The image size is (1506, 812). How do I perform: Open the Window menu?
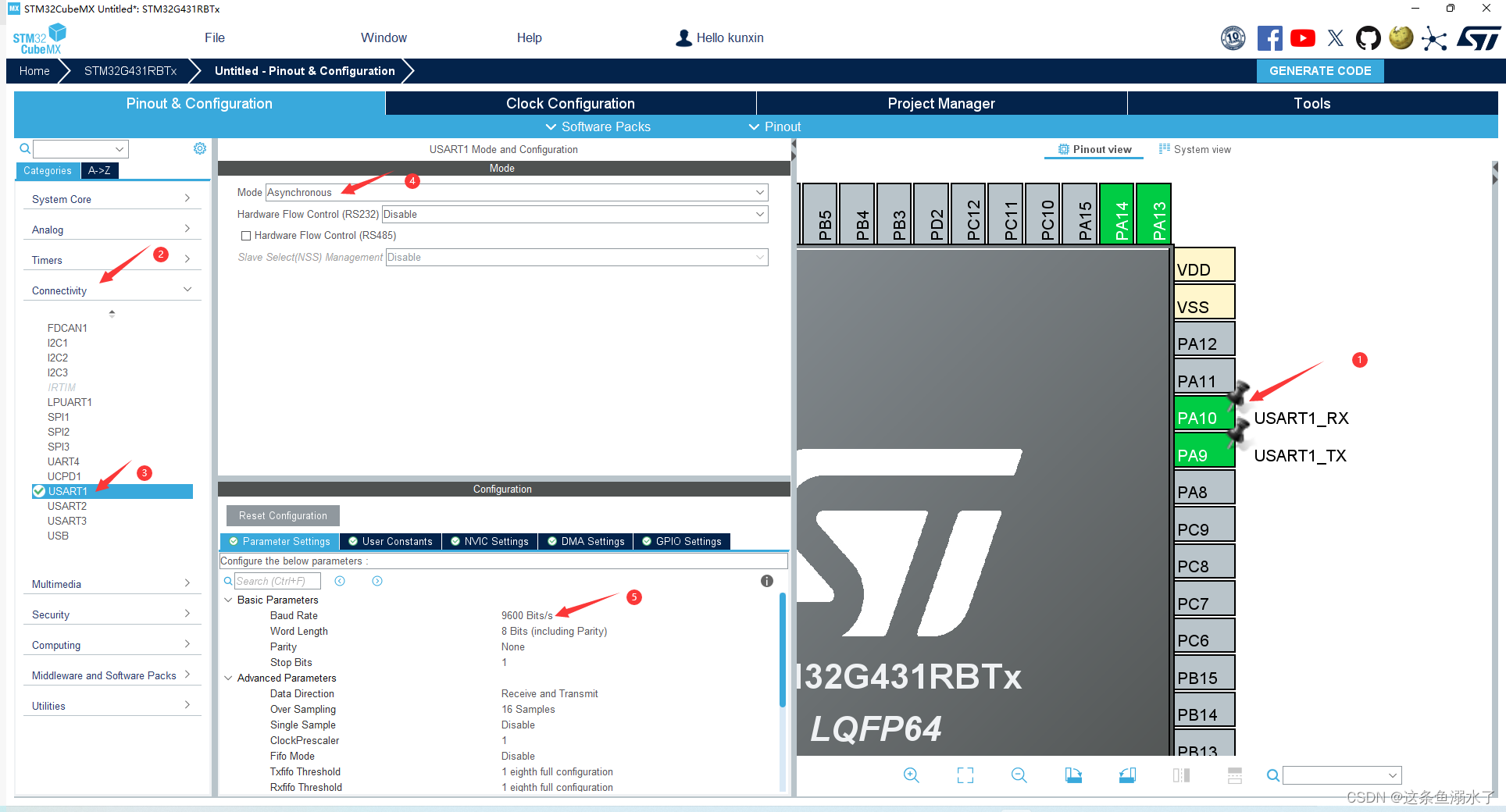click(384, 37)
